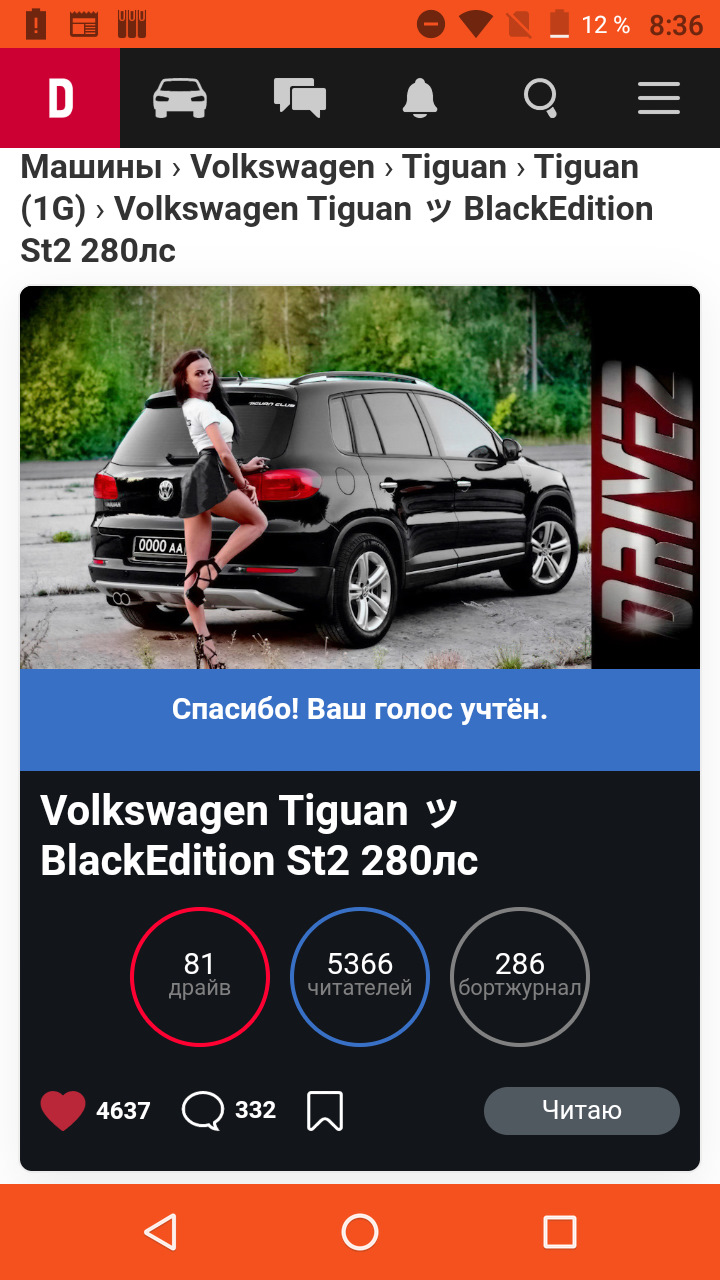This screenshot has width=720, height=1280.
Task: Open the Drive2 home logo
Action: point(60,98)
